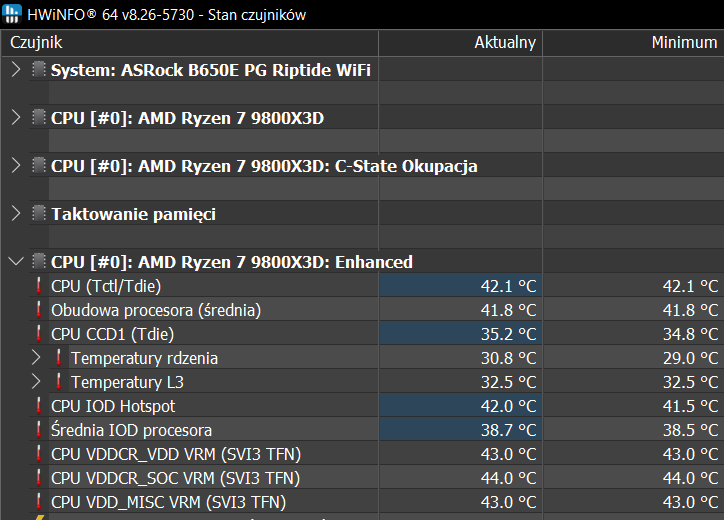Click current value 43.0 °C of CPU VDDCR_VDD VRM
Screen dimensions: 724x520
(x=508, y=454)
